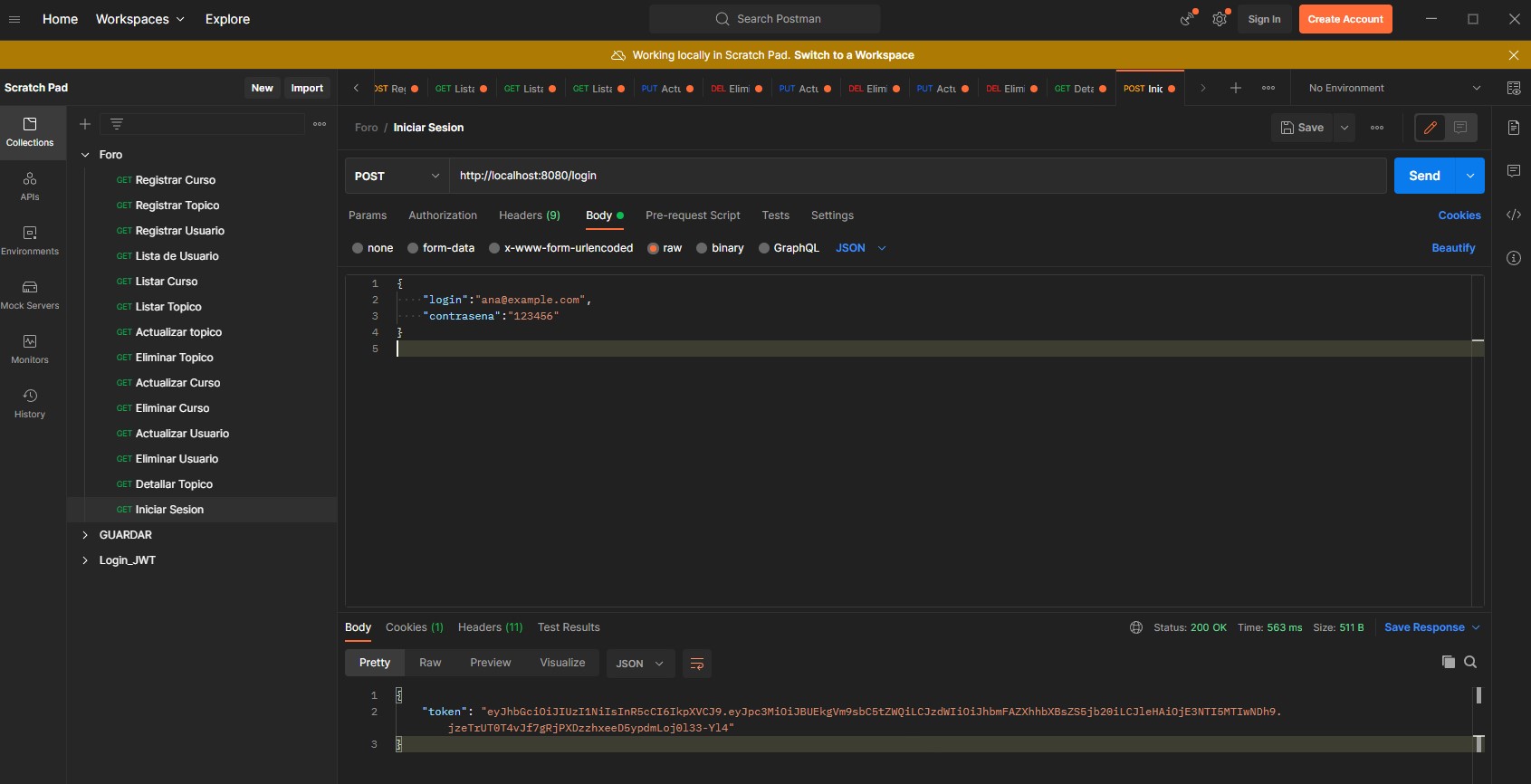This screenshot has width=1531, height=784.
Task: Select the none body type
Action: [x=358, y=248]
